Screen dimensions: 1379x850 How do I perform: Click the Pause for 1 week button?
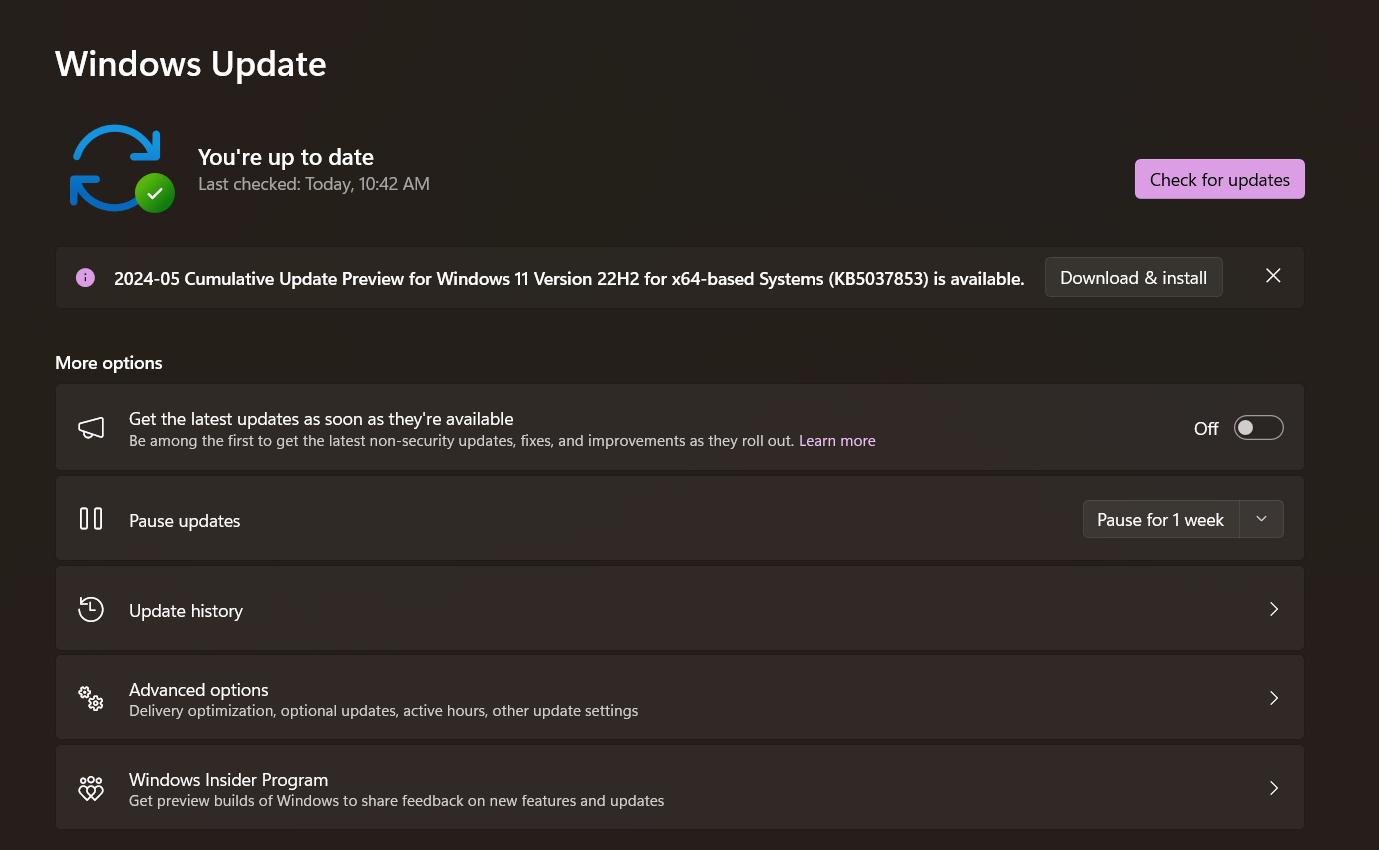click(x=1160, y=520)
